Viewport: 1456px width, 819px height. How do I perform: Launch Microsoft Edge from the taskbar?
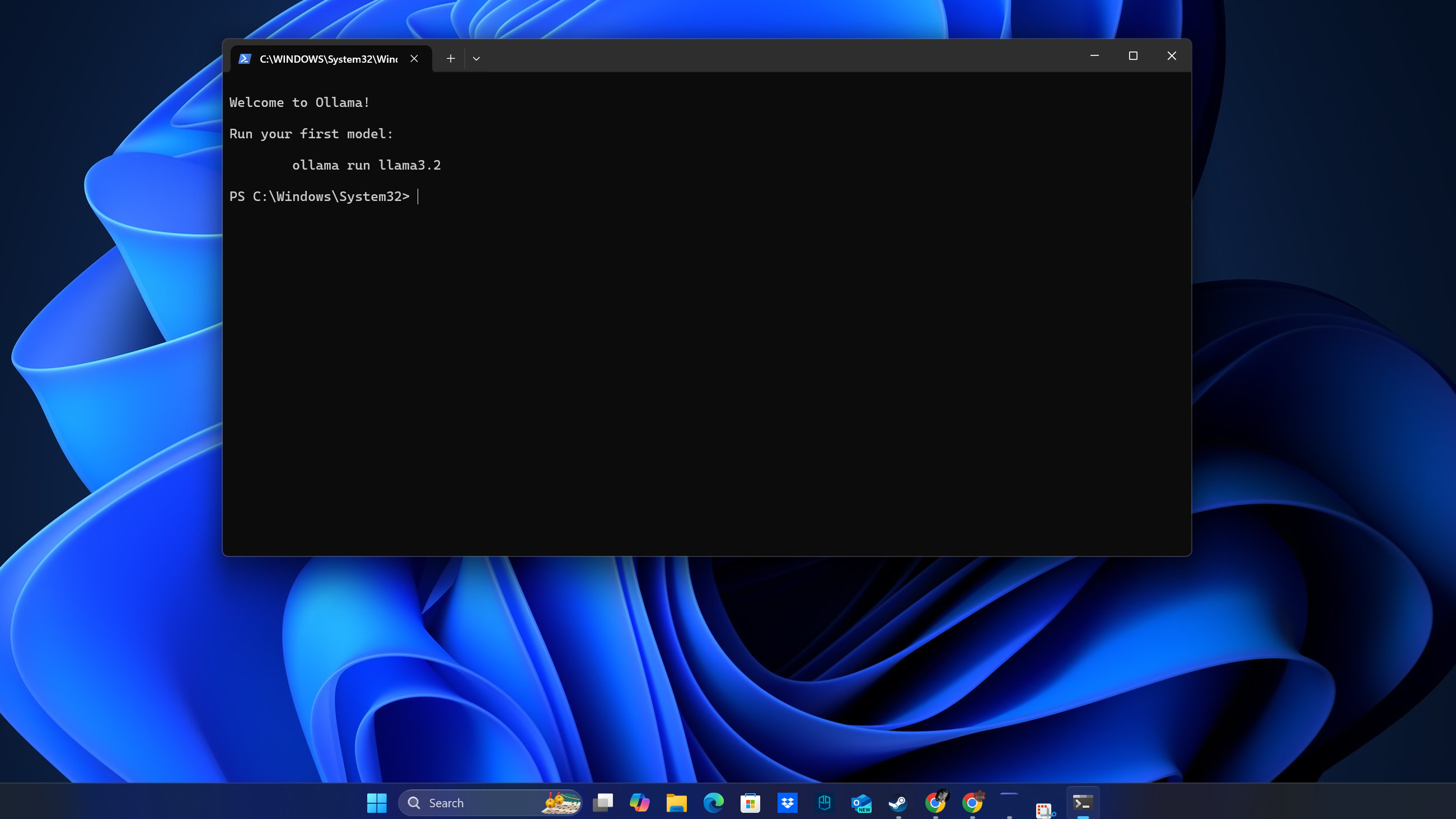tap(713, 803)
